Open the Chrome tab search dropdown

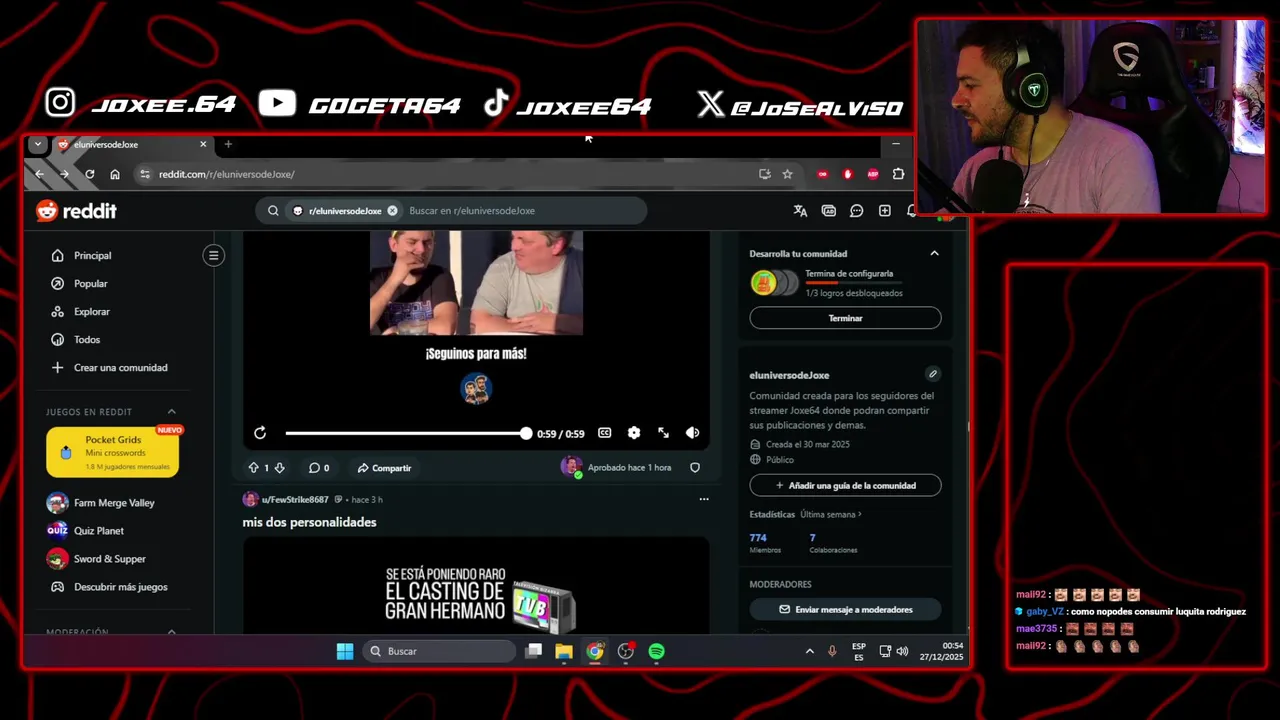click(x=37, y=144)
